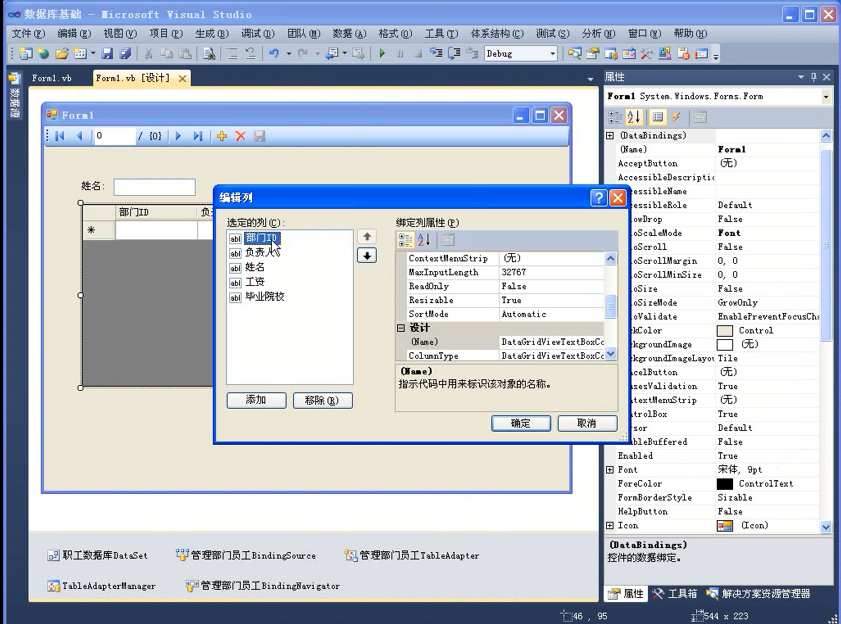
Task: Click the yellow Add New record icon
Action: tap(222, 136)
